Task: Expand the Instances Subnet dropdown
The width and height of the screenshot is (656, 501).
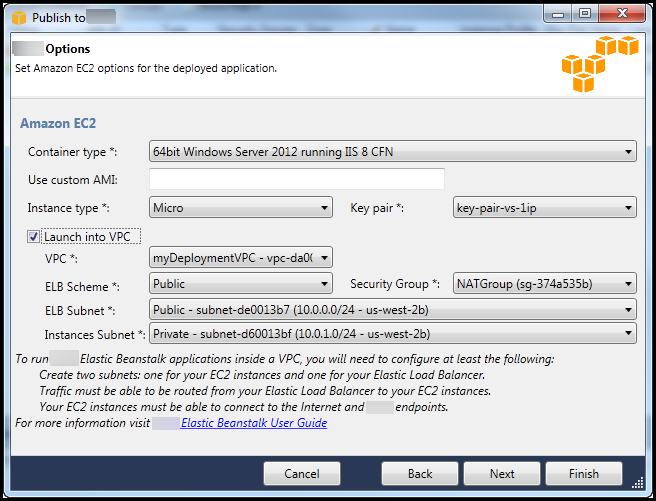Action: pos(392,334)
